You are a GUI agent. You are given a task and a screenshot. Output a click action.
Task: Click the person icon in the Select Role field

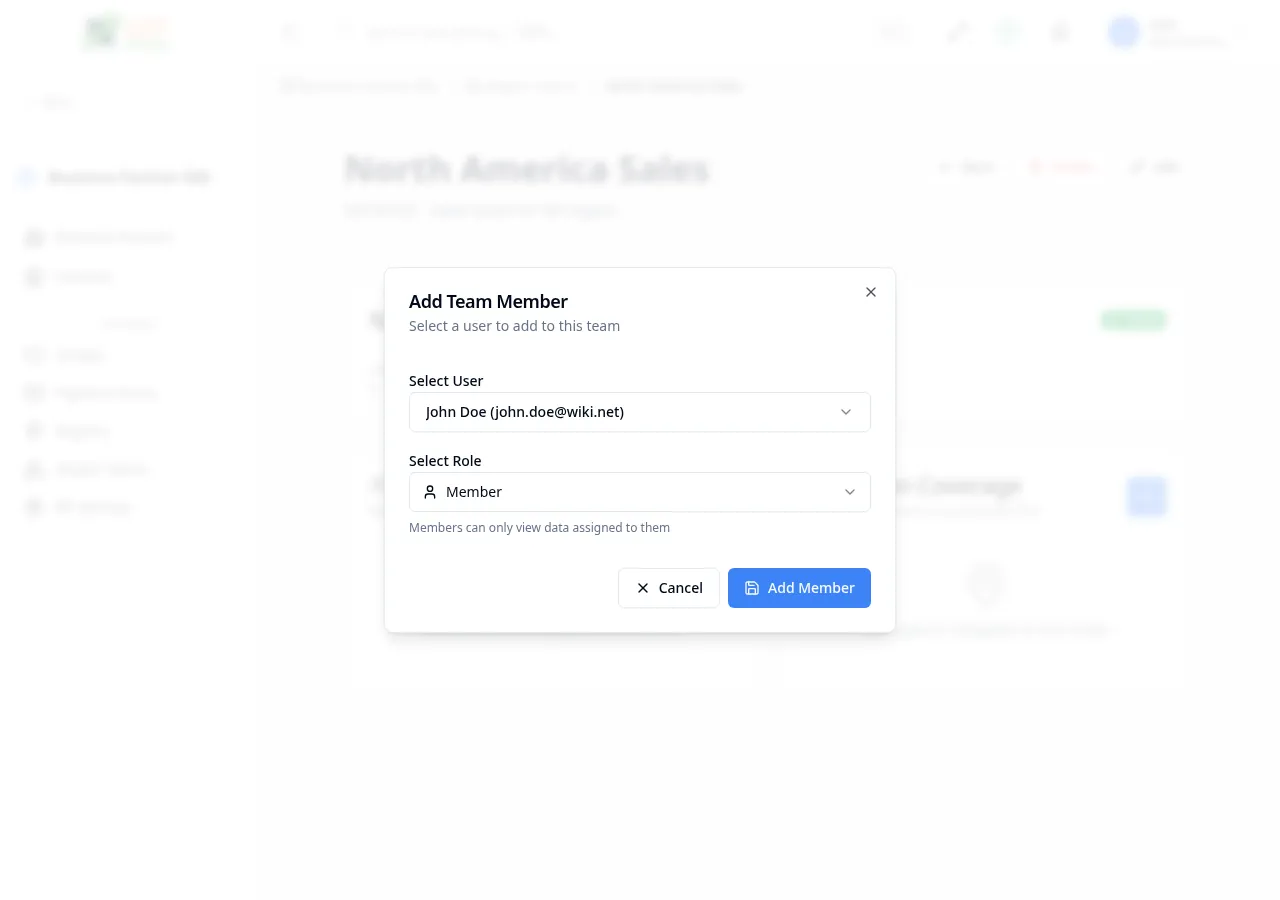click(x=430, y=491)
